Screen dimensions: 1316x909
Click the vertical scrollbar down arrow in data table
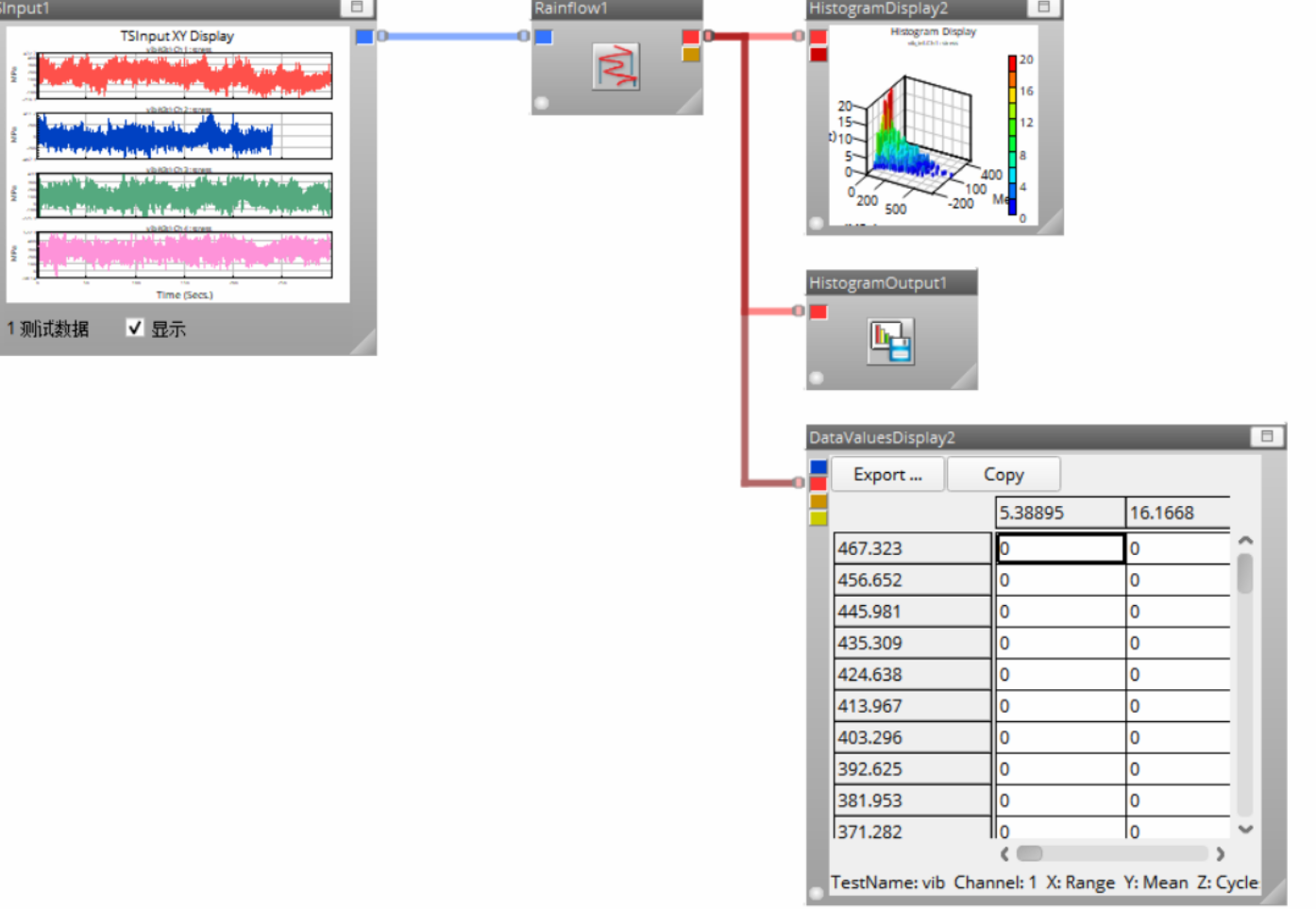click(x=1245, y=829)
